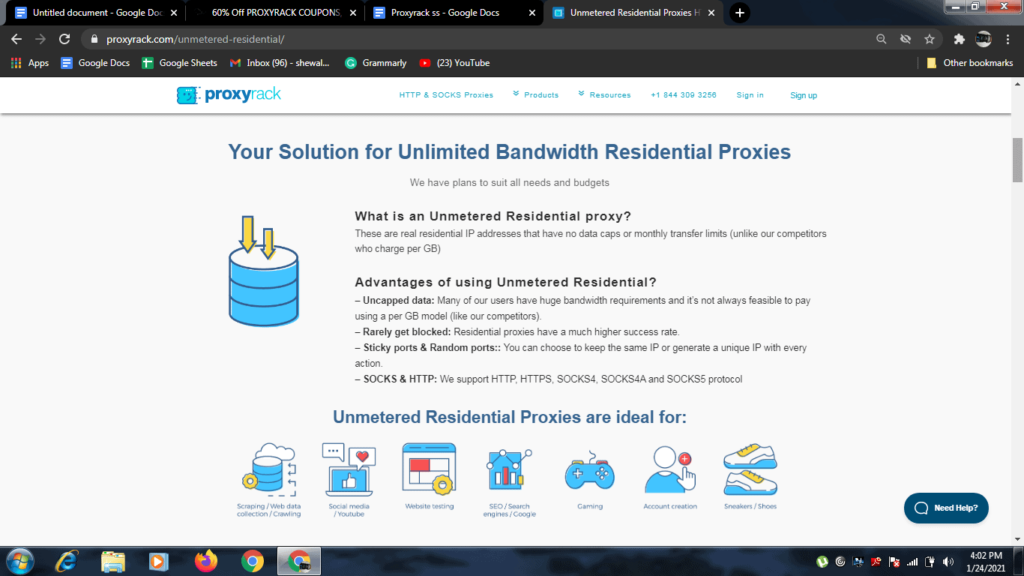
Task: Open the Need Help? chat button
Action: coord(946,508)
